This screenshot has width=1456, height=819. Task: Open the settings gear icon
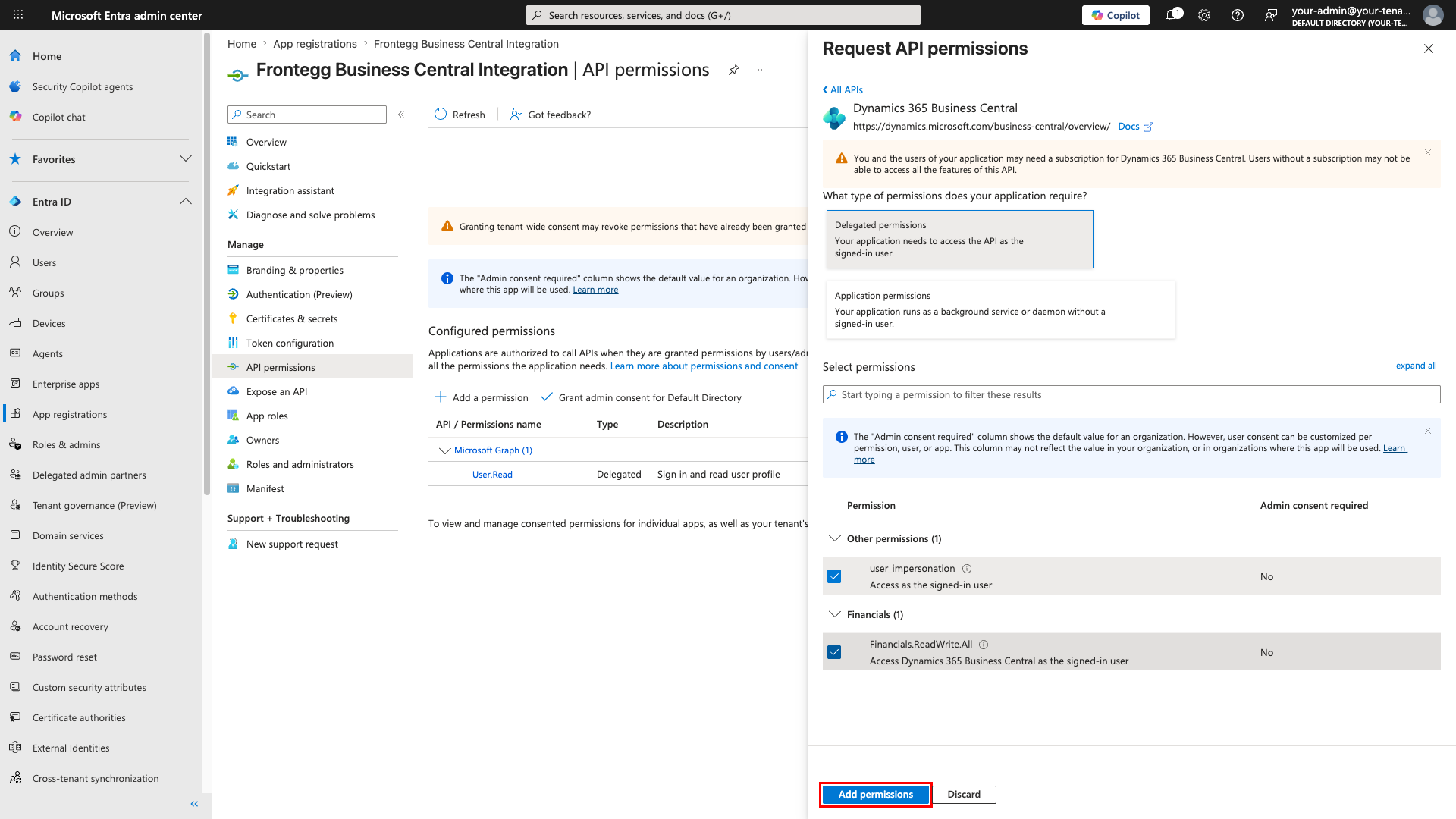(x=1204, y=15)
